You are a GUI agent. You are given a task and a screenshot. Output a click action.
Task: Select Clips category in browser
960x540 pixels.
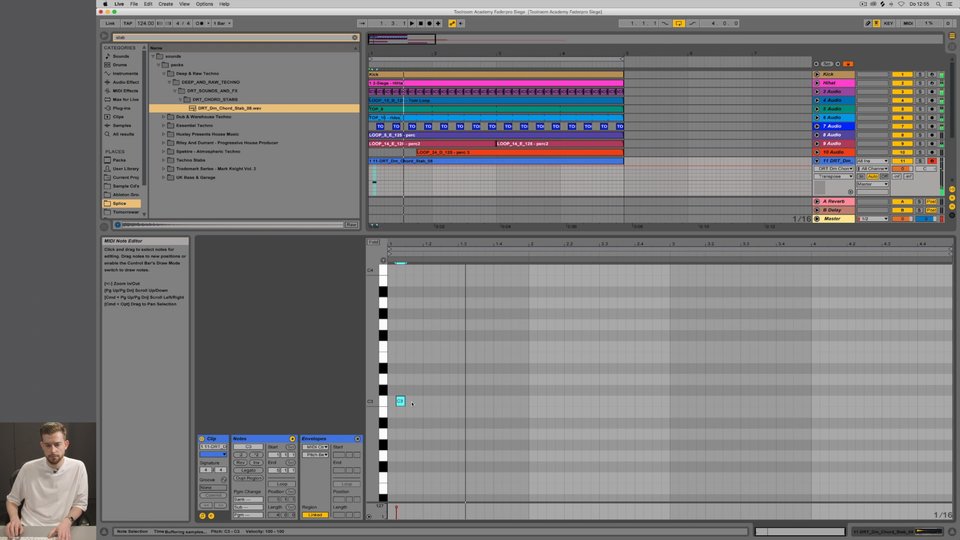click(x=118, y=116)
